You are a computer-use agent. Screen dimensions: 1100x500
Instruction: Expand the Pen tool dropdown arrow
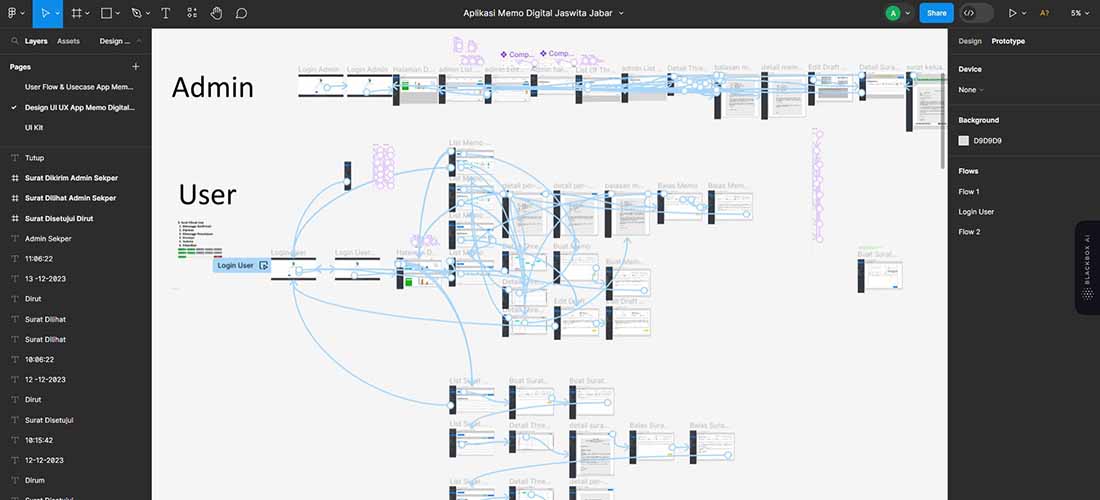(x=147, y=13)
